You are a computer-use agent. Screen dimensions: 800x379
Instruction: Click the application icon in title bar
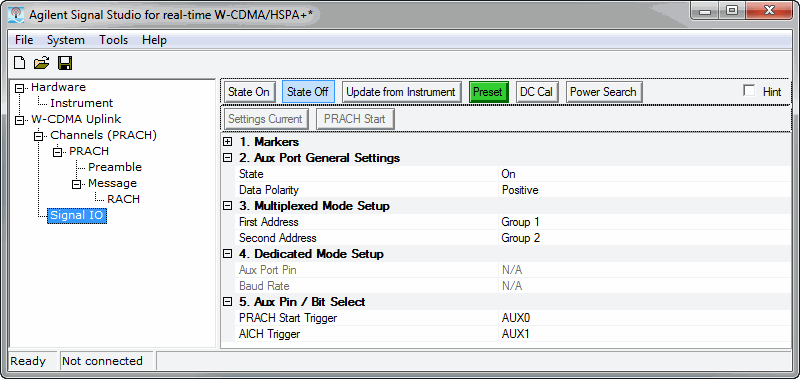coord(16,14)
